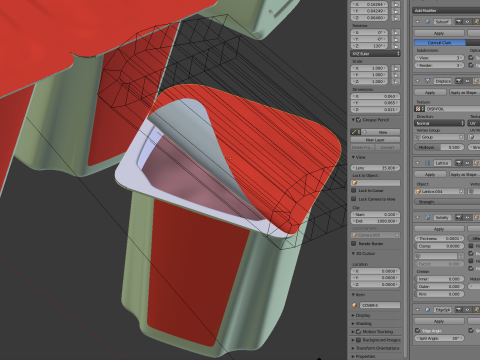The height and width of the screenshot is (360, 480).
Task: Click the Grease Pencil draw pencil icon
Action: coord(354,132)
